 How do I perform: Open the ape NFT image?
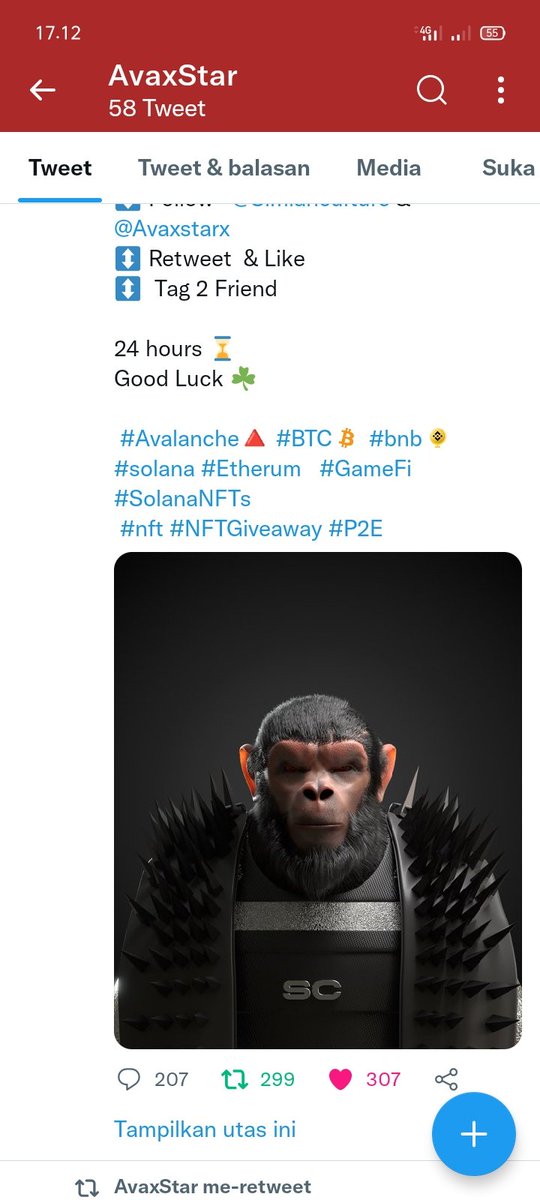pyautogui.click(x=318, y=800)
